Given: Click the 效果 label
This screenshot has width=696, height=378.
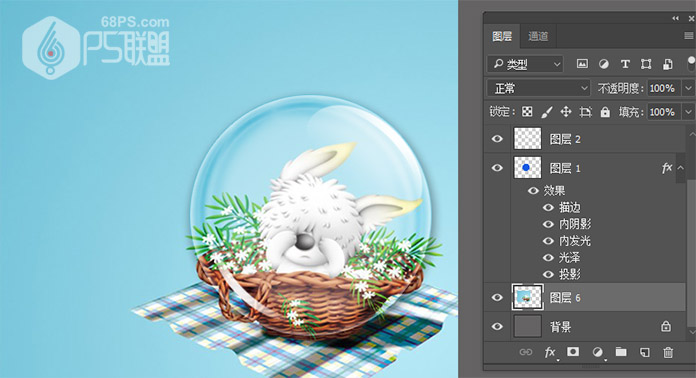Looking at the screenshot, I should (554, 191).
